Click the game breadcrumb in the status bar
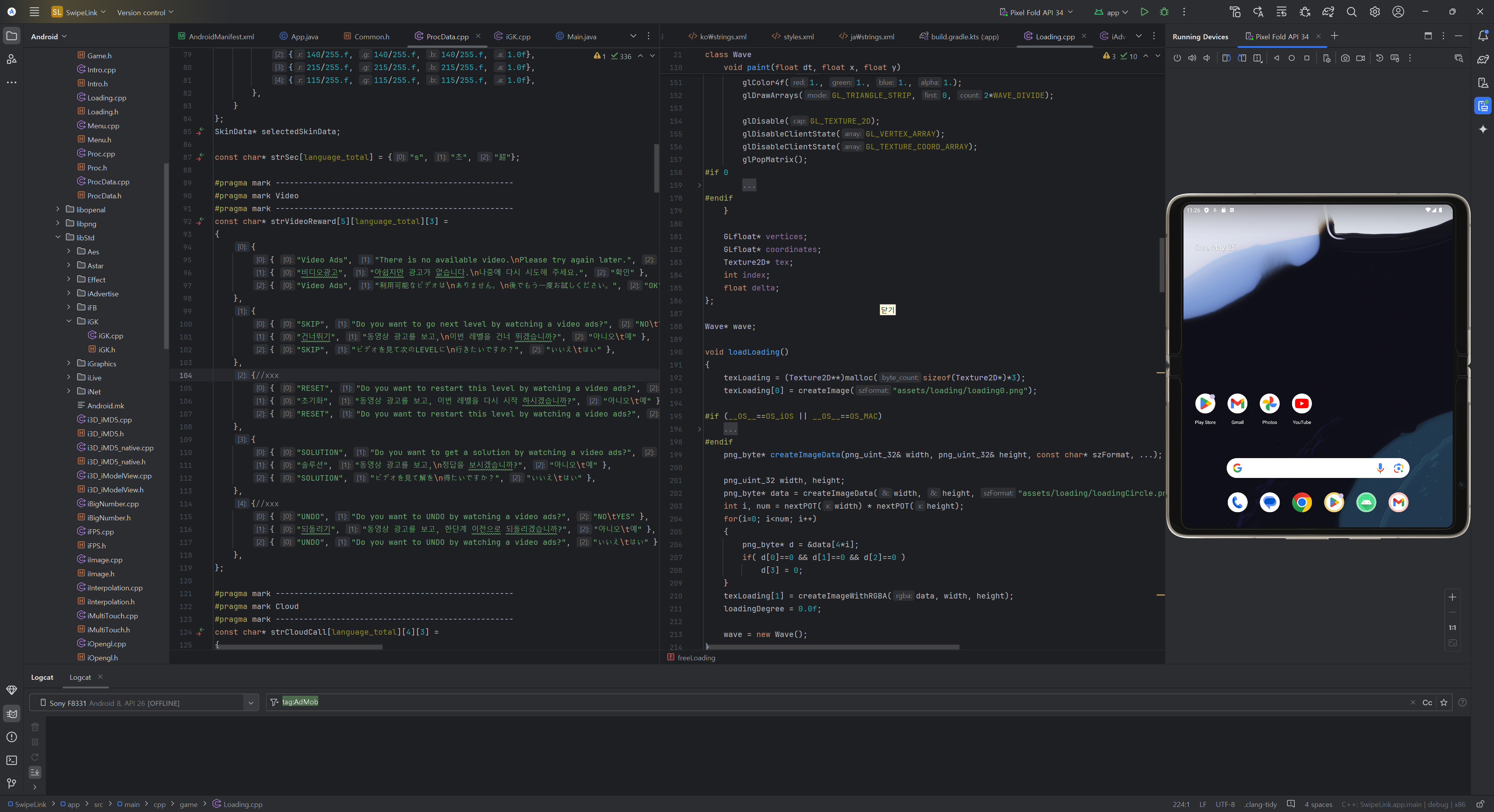The width and height of the screenshot is (1494, 812). (188, 804)
